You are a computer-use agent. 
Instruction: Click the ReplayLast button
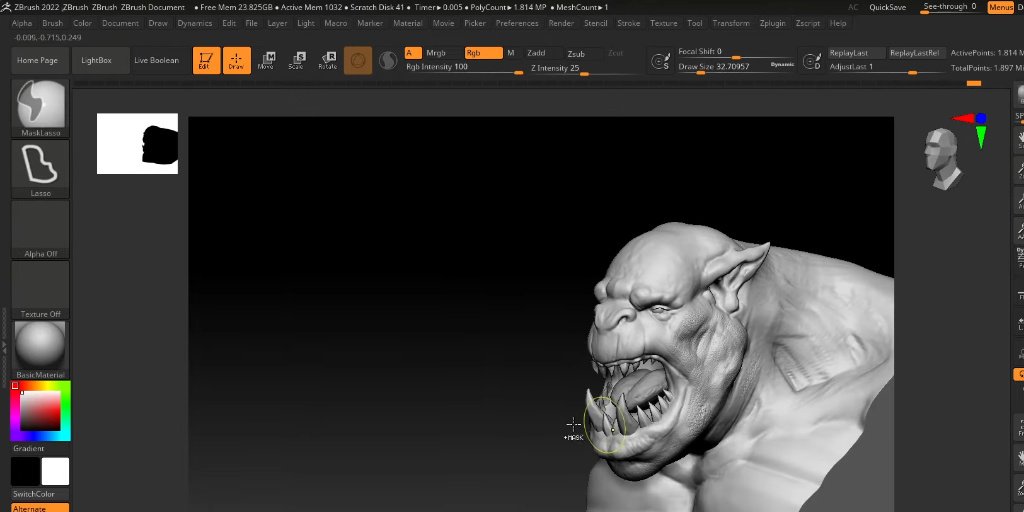(856, 53)
